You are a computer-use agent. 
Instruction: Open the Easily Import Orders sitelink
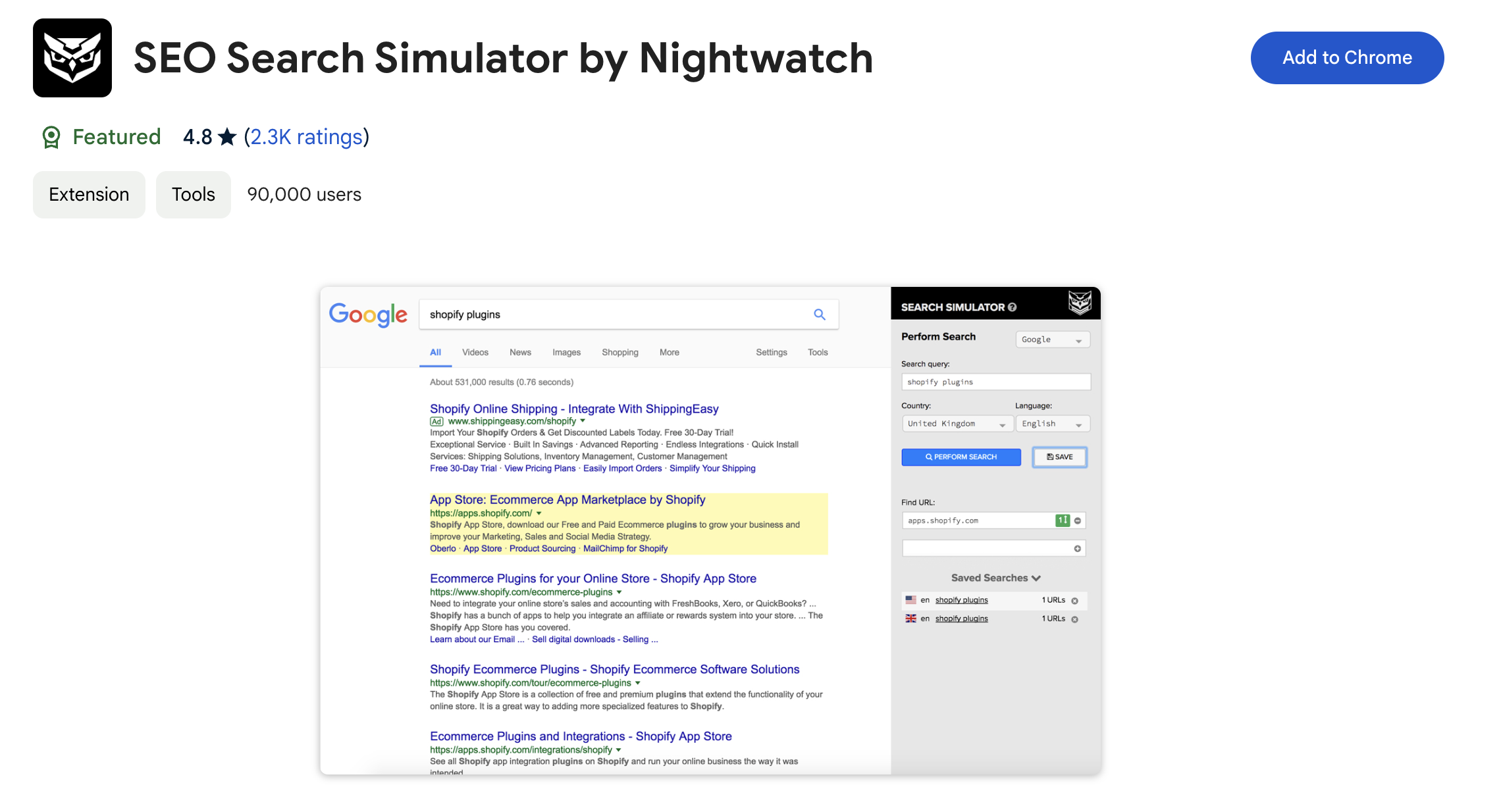[x=623, y=469]
